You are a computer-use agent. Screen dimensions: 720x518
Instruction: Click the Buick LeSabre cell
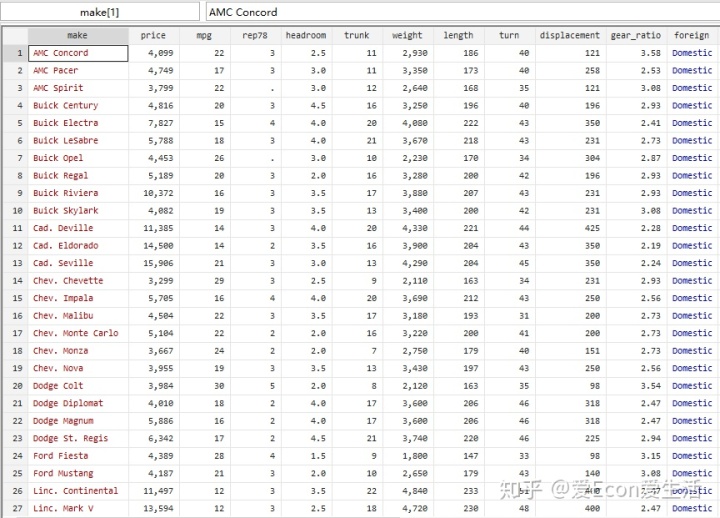coord(78,141)
